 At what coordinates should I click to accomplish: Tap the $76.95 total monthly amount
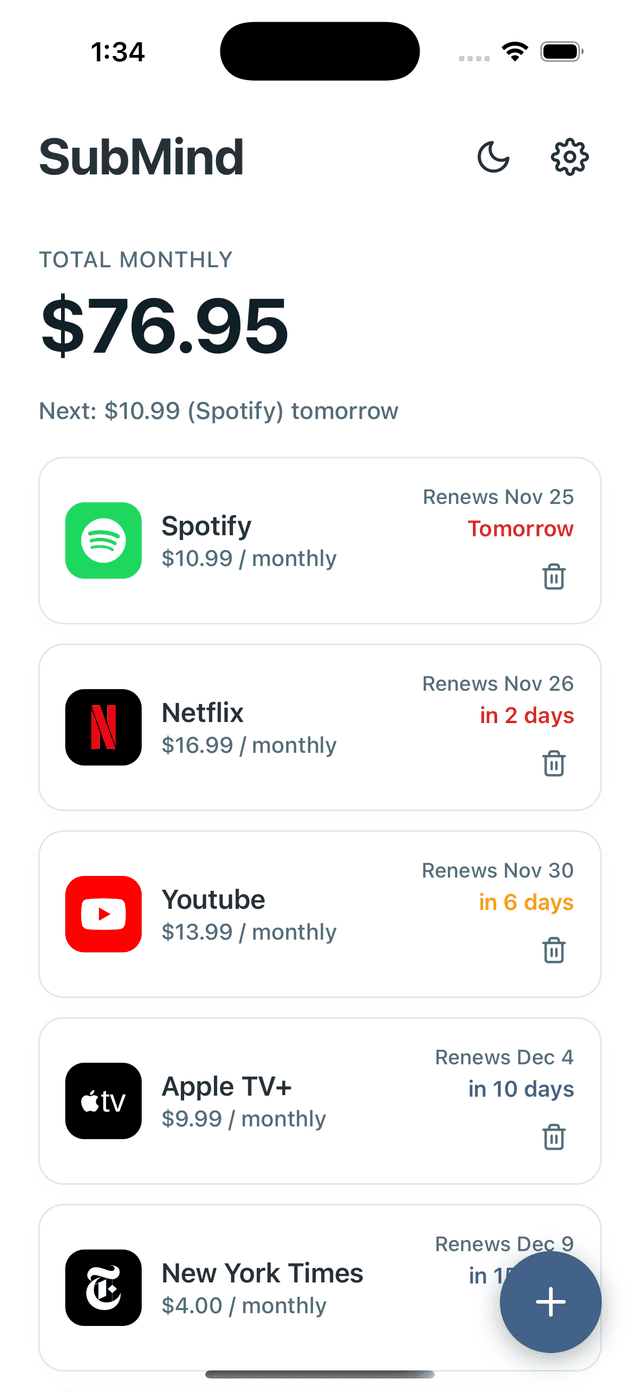tap(165, 327)
